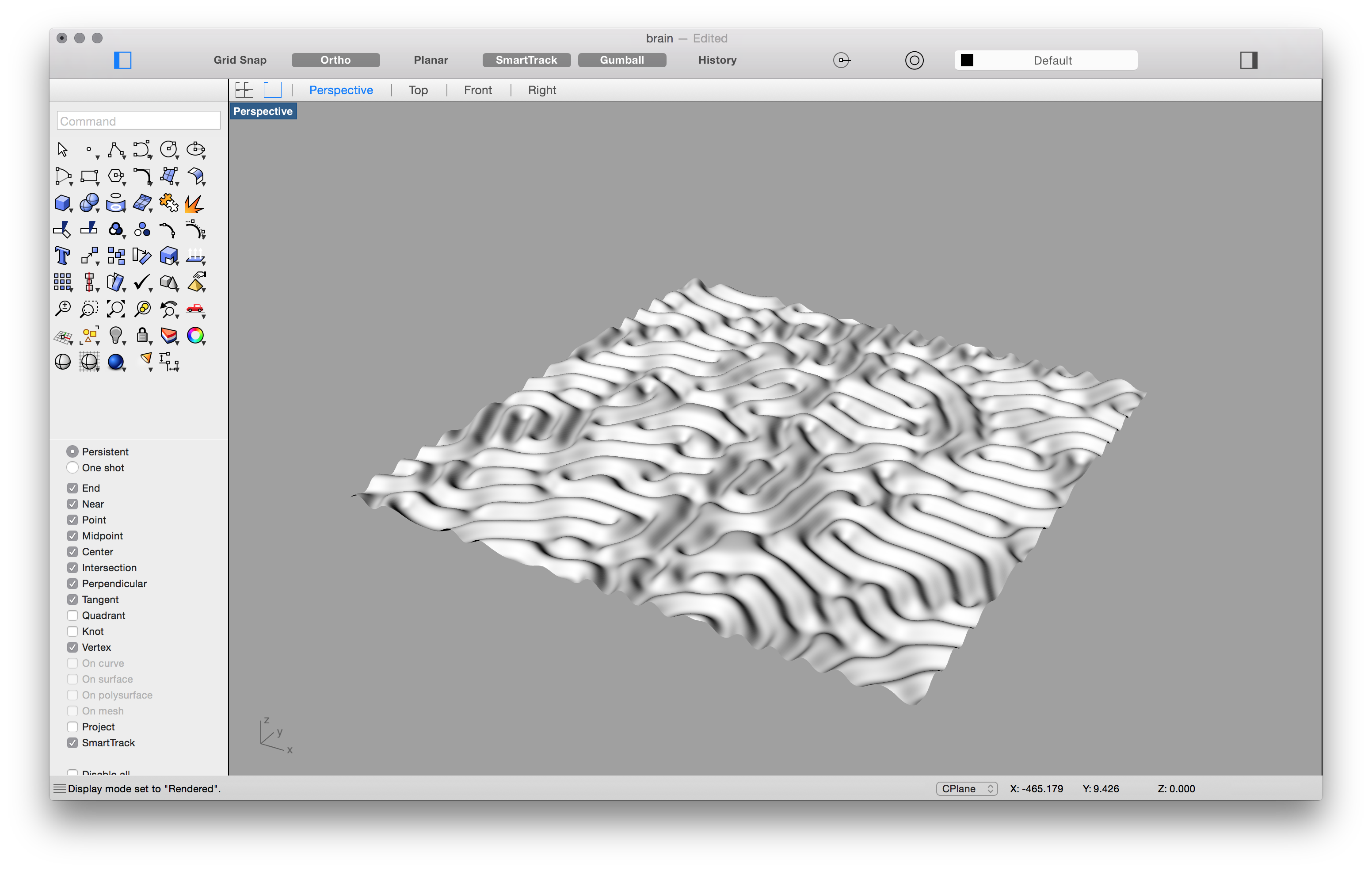Show the four-viewport layout
The image size is (1372, 871).
pyautogui.click(x=244, y=89)
